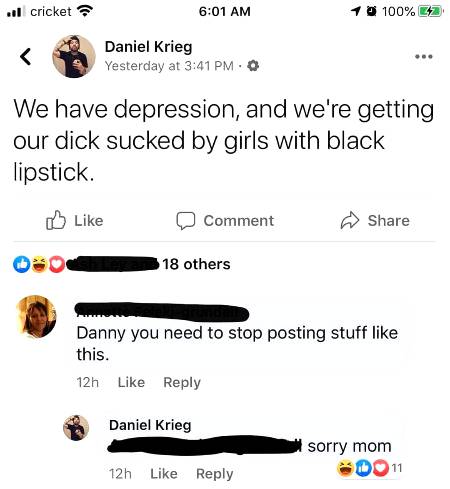Open the first commenter's profile photo
The height and width of the screenshot is (489, 450).
coord(36,316)
